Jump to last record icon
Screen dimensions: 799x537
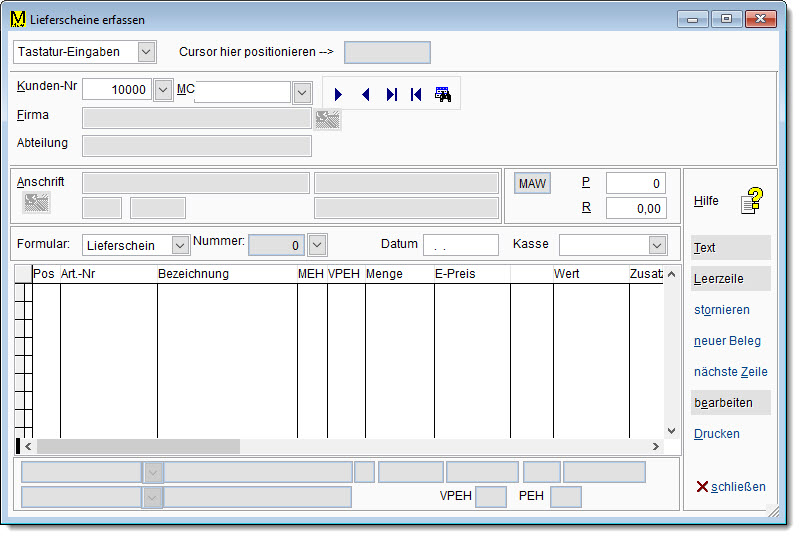[391, 94]
